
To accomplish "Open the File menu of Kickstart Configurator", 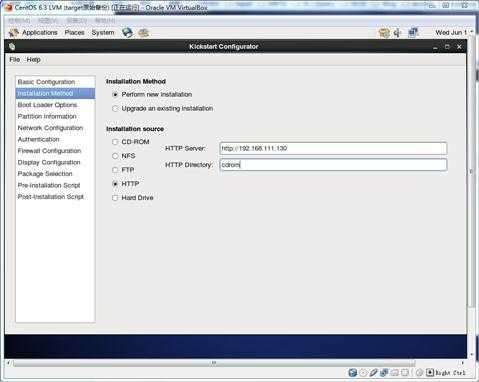I will point(15,60).
